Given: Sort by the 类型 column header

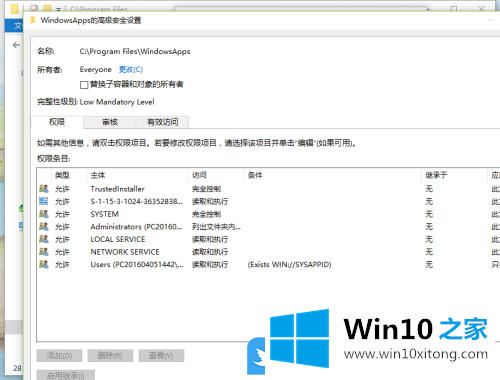Looking at the screenshot, I should (x=69, y=175).
